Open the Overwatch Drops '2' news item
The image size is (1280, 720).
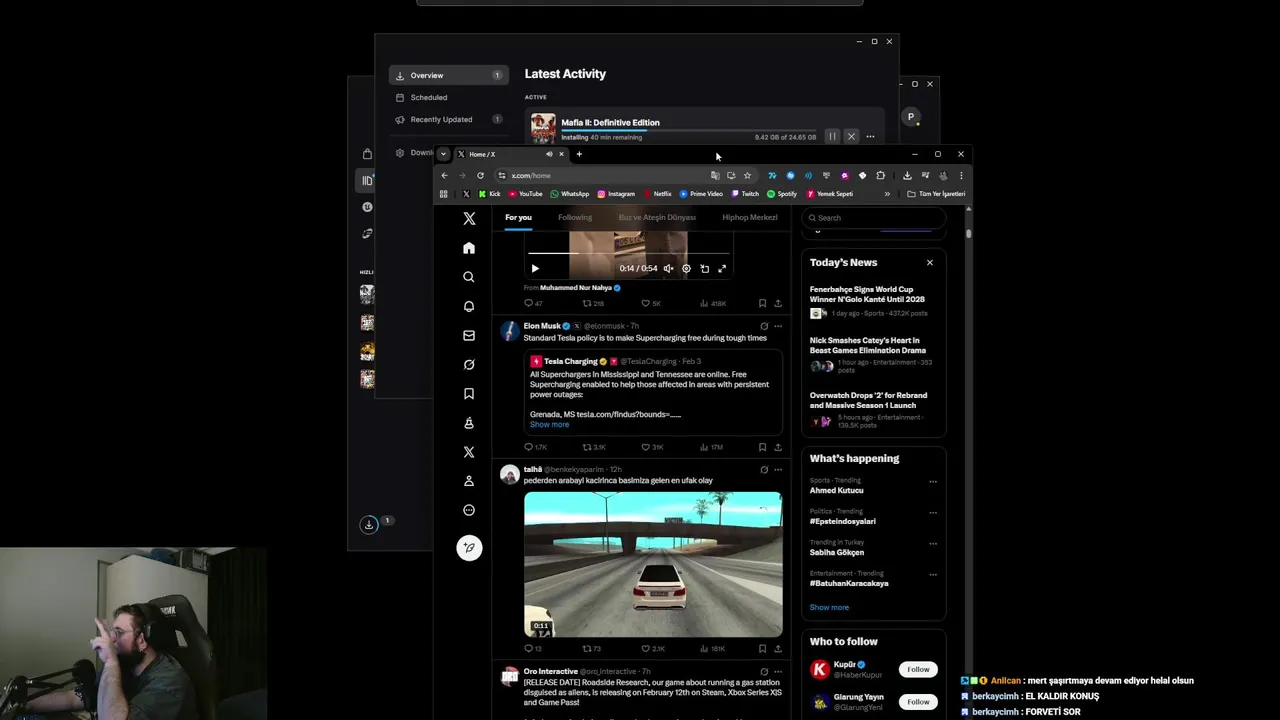point(872,410)
